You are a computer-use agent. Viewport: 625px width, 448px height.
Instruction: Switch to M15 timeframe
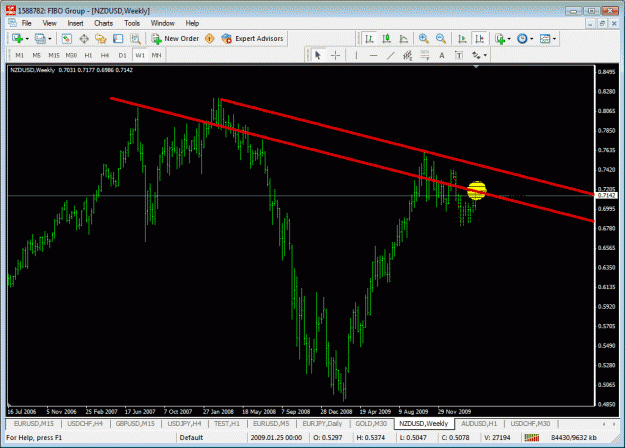click(x=54, y=55)
